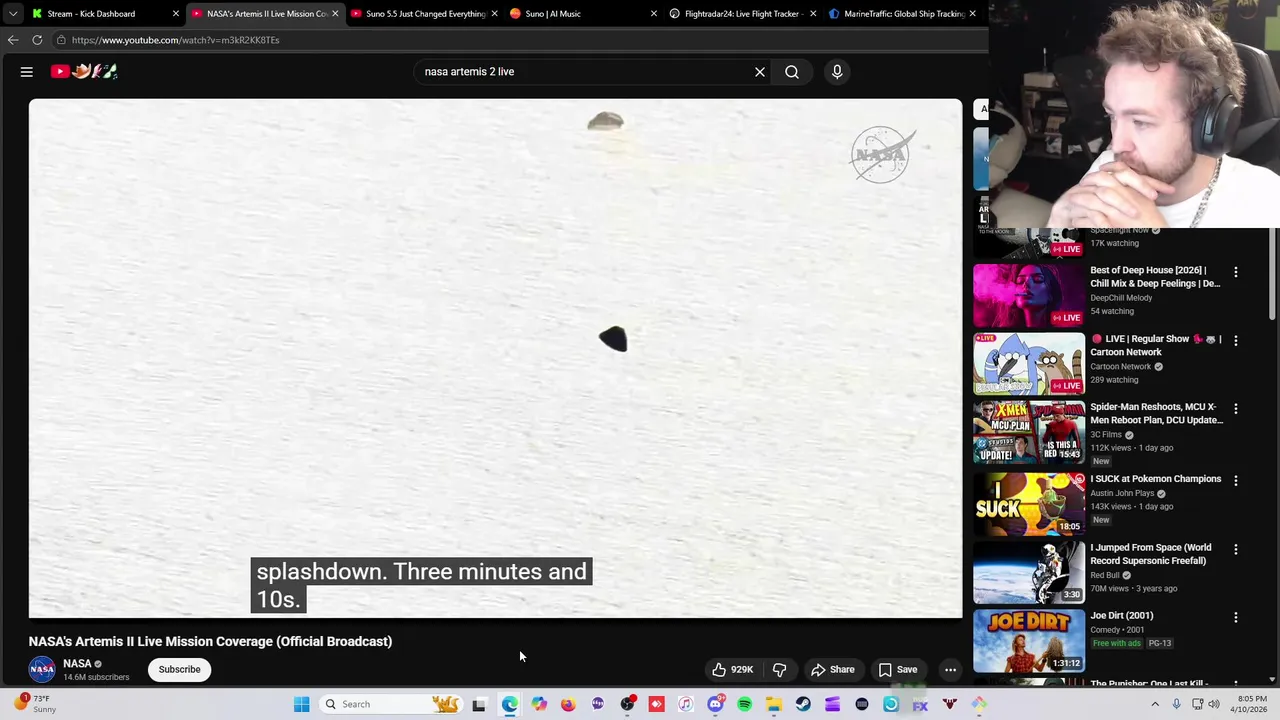
Task: Clear the search box with the X icon
Action: pyautogui.click(x=760, y=72)
